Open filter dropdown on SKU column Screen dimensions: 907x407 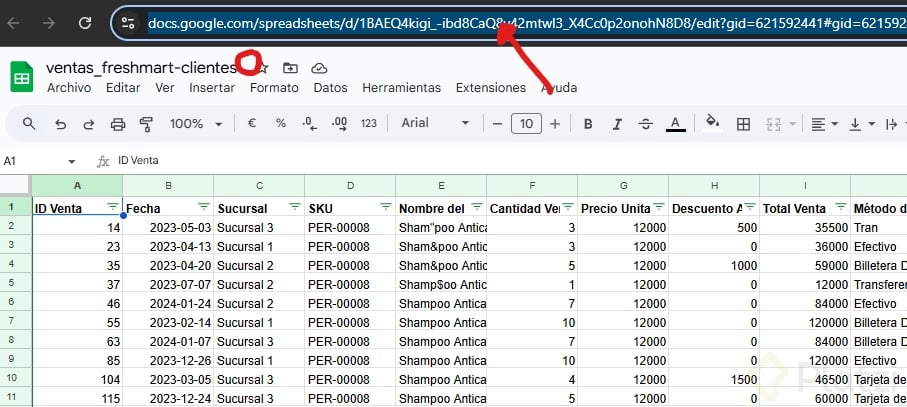click(x=385, y=207)
